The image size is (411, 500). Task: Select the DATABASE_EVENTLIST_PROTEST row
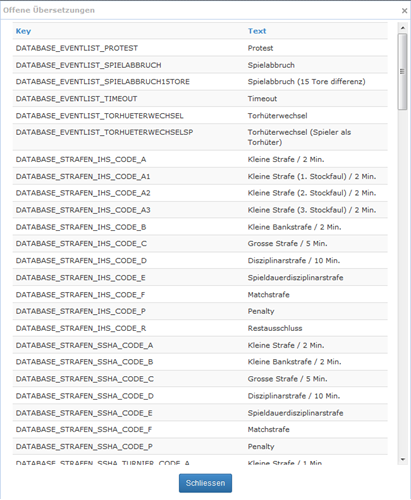pyautogui.click(x=200, y=48)
